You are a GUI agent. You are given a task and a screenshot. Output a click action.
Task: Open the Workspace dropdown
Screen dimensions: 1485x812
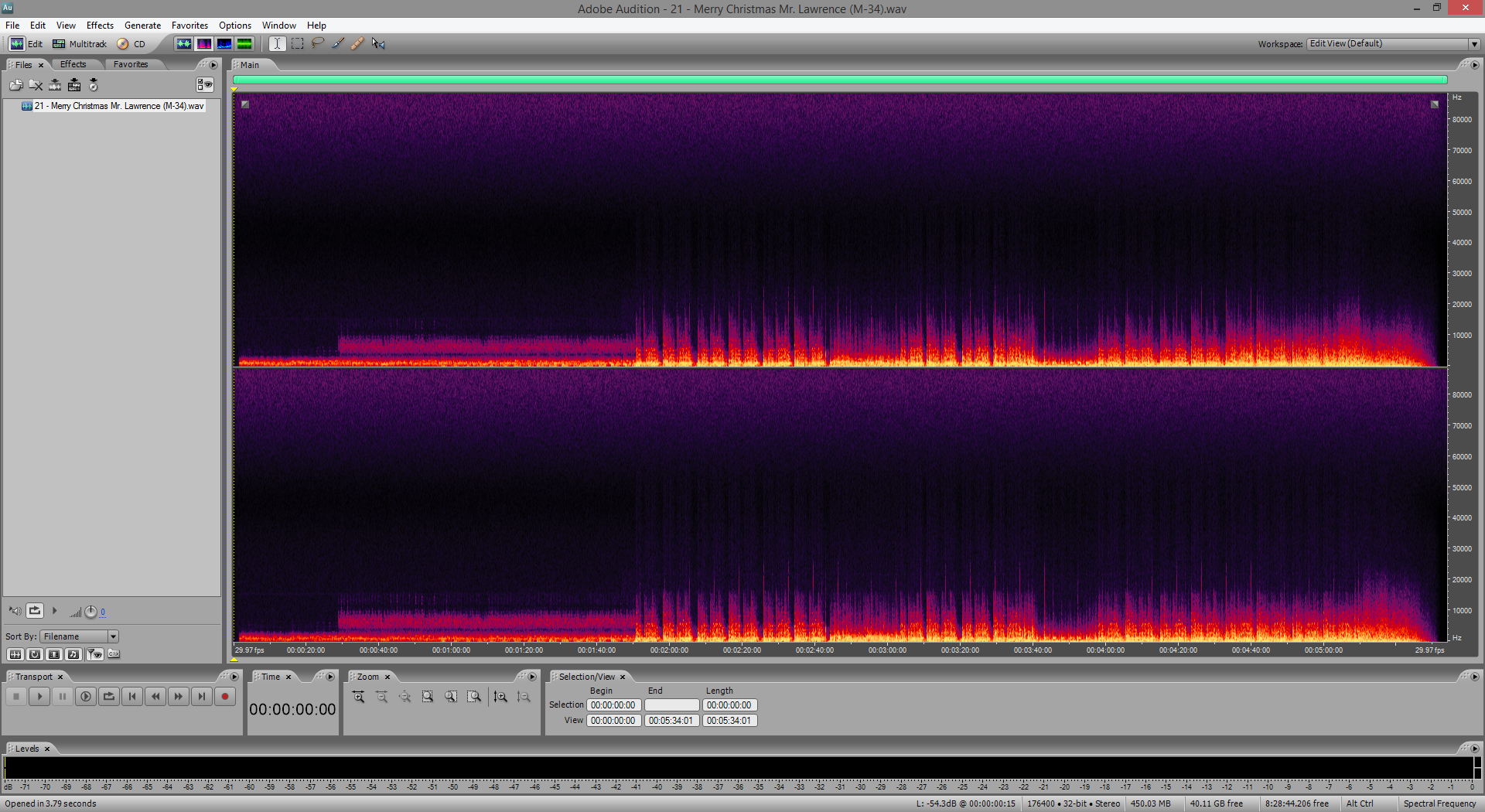(x=1474, y=44)
